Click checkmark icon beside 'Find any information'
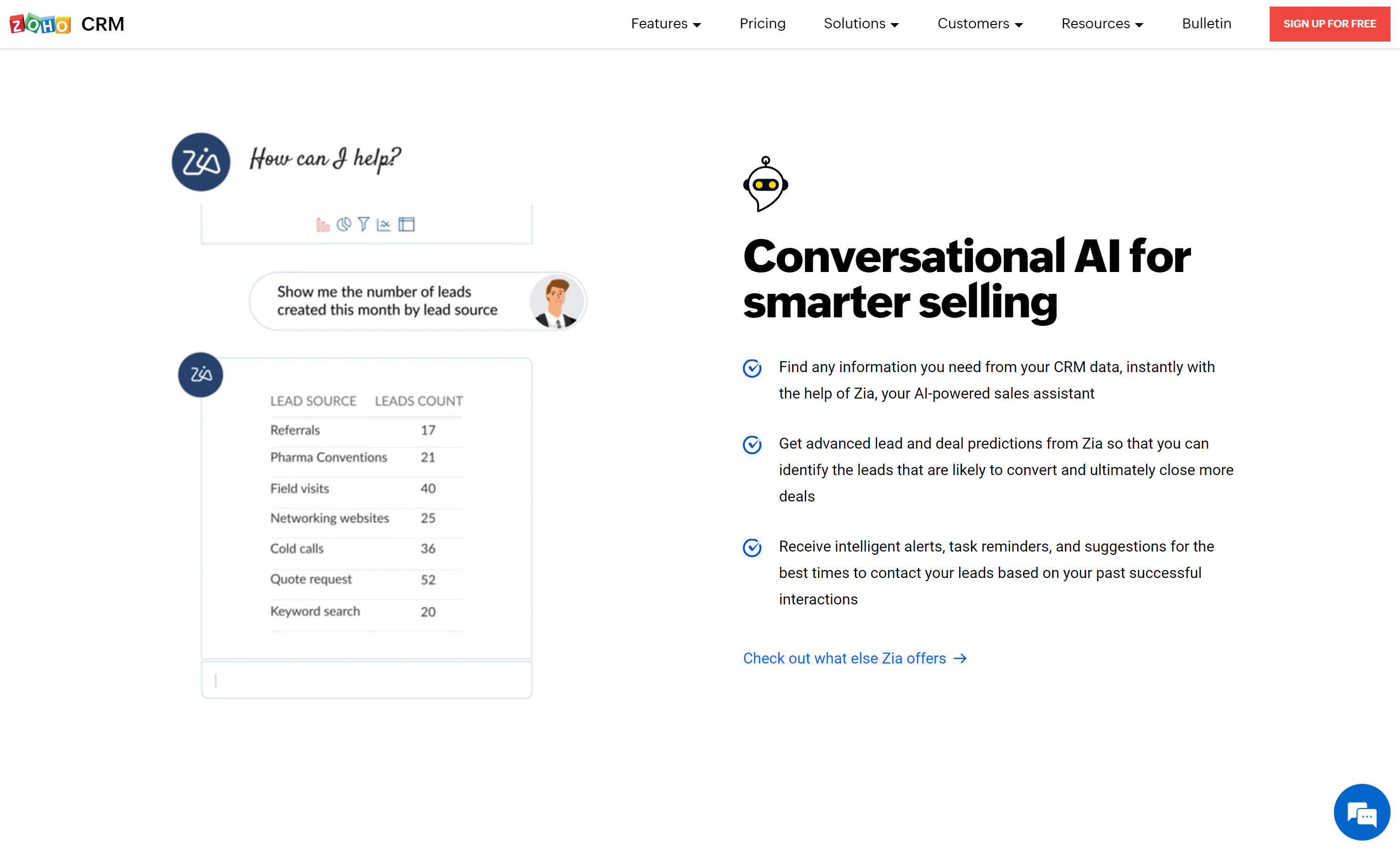Viewport: 1400px width, 850px height. [x=752, y=368]
